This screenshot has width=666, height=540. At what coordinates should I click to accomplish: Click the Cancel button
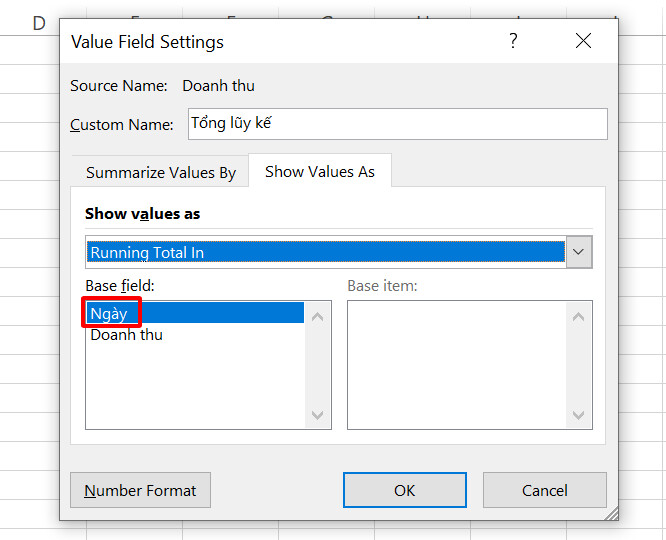545,490
